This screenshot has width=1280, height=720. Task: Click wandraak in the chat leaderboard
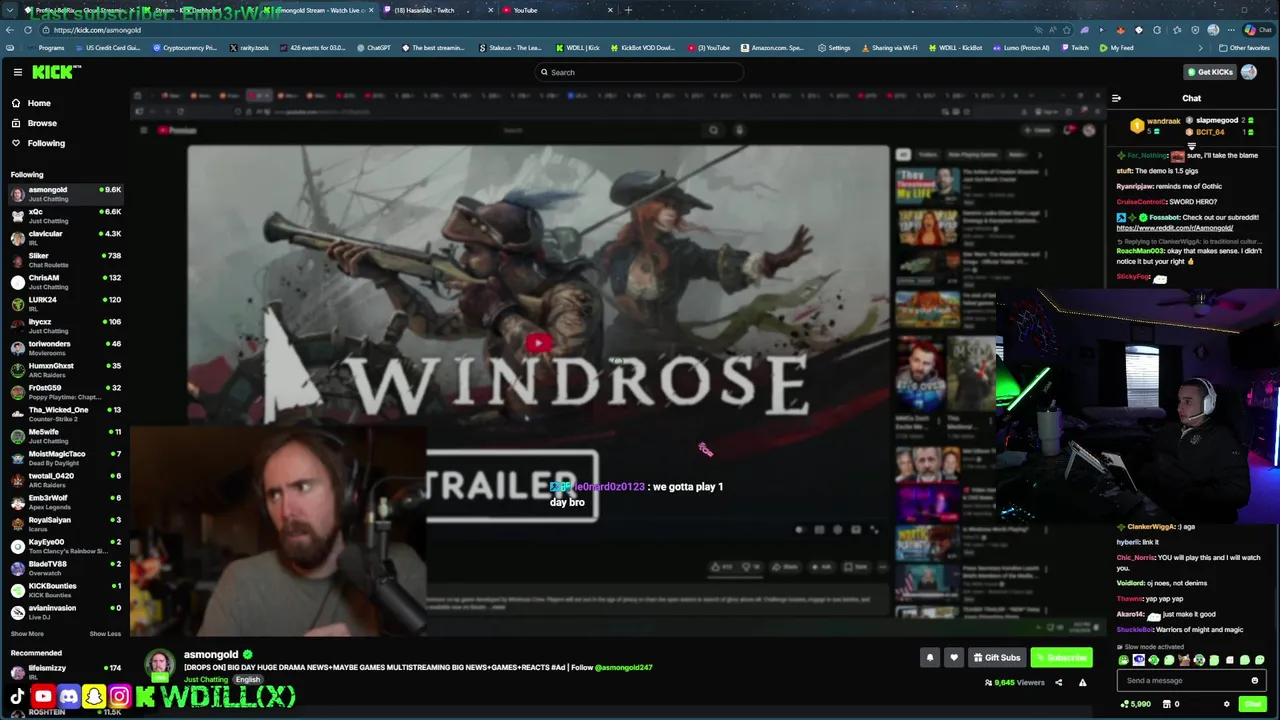pos(1157,126)
